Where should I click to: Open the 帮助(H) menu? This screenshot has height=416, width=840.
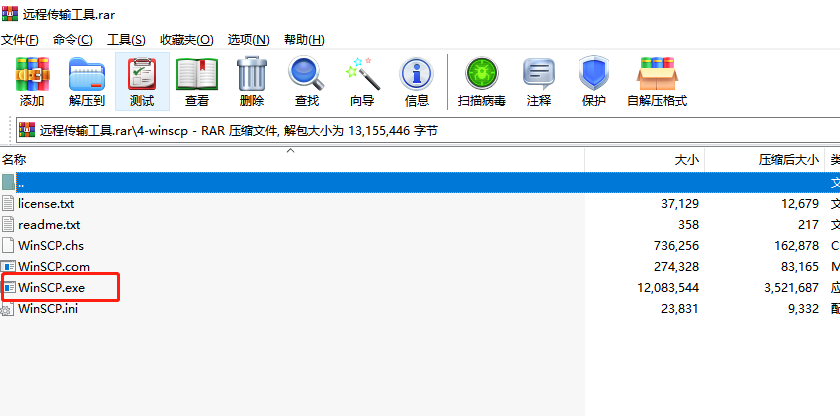click(304, 40)
